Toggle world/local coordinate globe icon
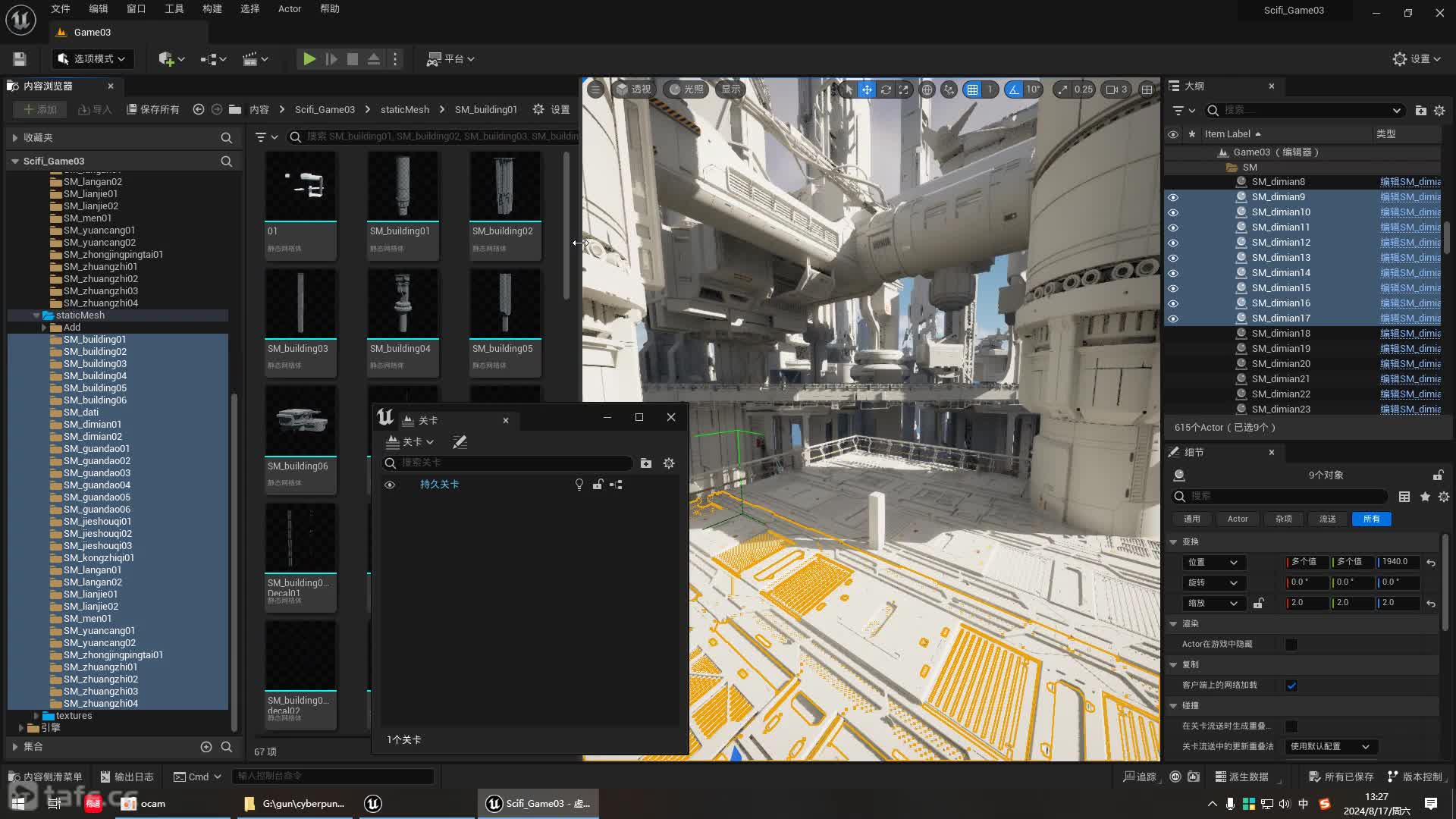The height and width of the screenshot is (819, 1456). (927, 89)
